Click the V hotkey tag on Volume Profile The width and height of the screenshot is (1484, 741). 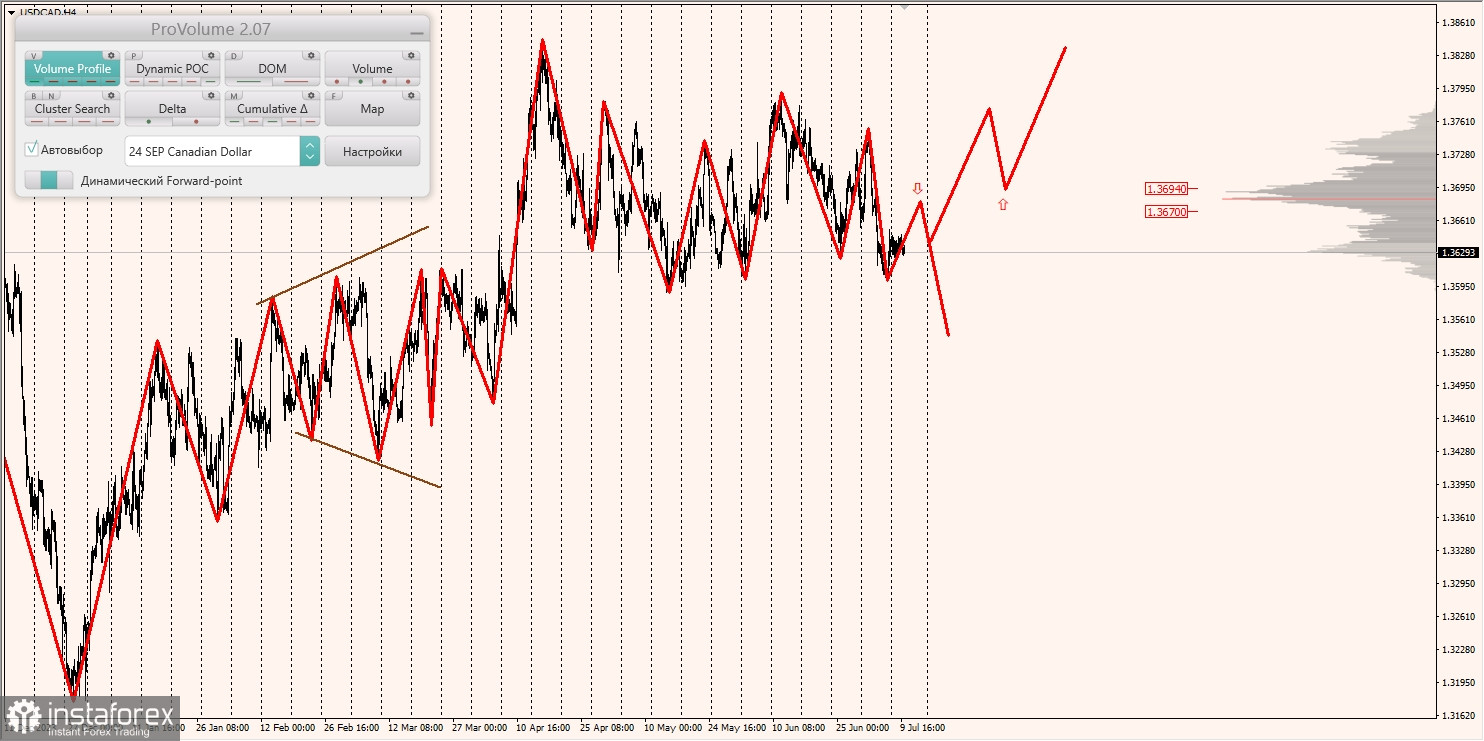34,56
